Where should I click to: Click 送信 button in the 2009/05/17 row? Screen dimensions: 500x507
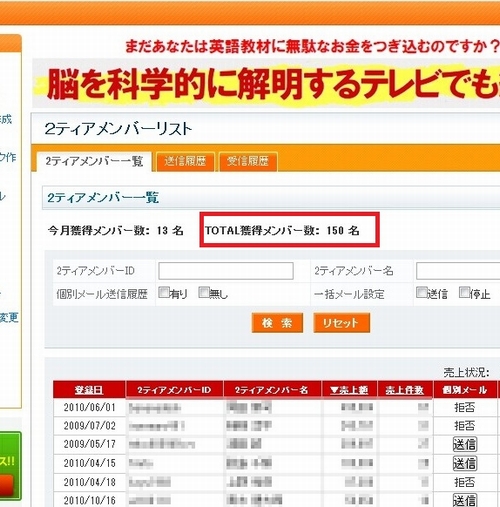click(465, 444)
